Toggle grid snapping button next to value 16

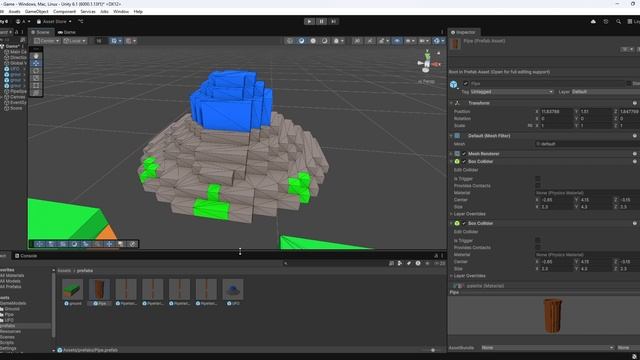tap(116, 41)
